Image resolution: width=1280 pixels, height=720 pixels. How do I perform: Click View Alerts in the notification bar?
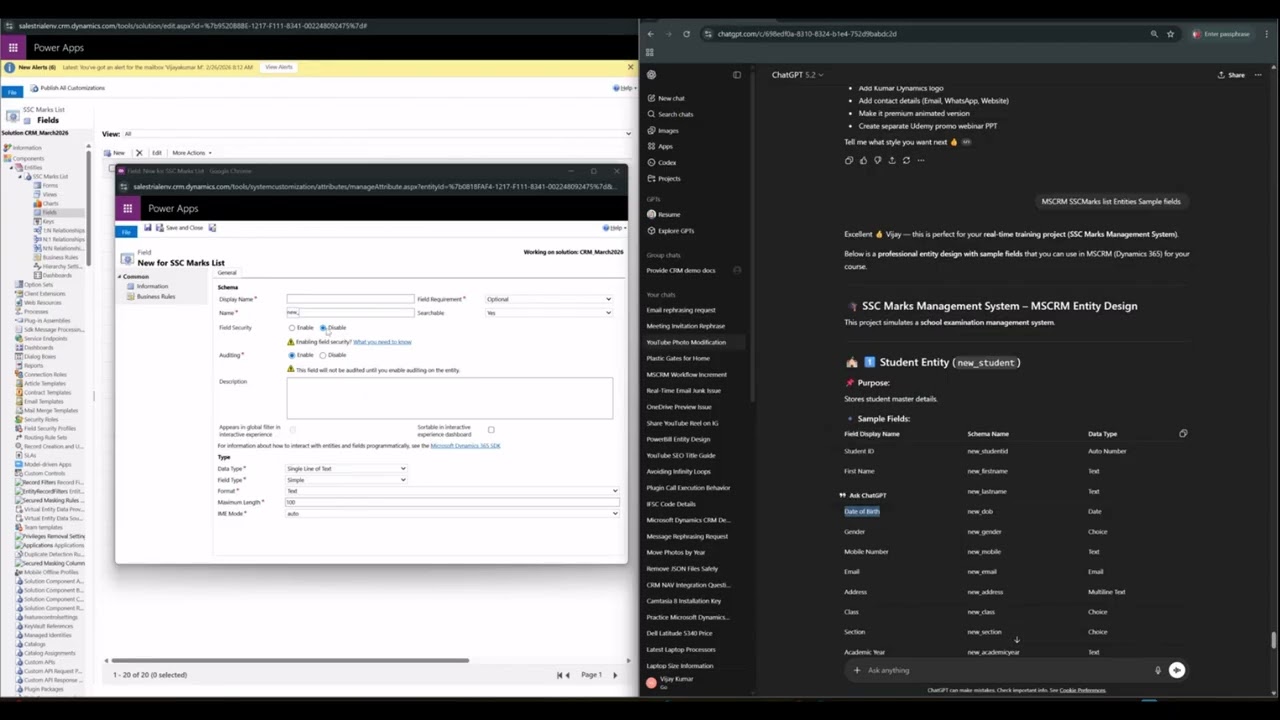click(x=279, y=67)
